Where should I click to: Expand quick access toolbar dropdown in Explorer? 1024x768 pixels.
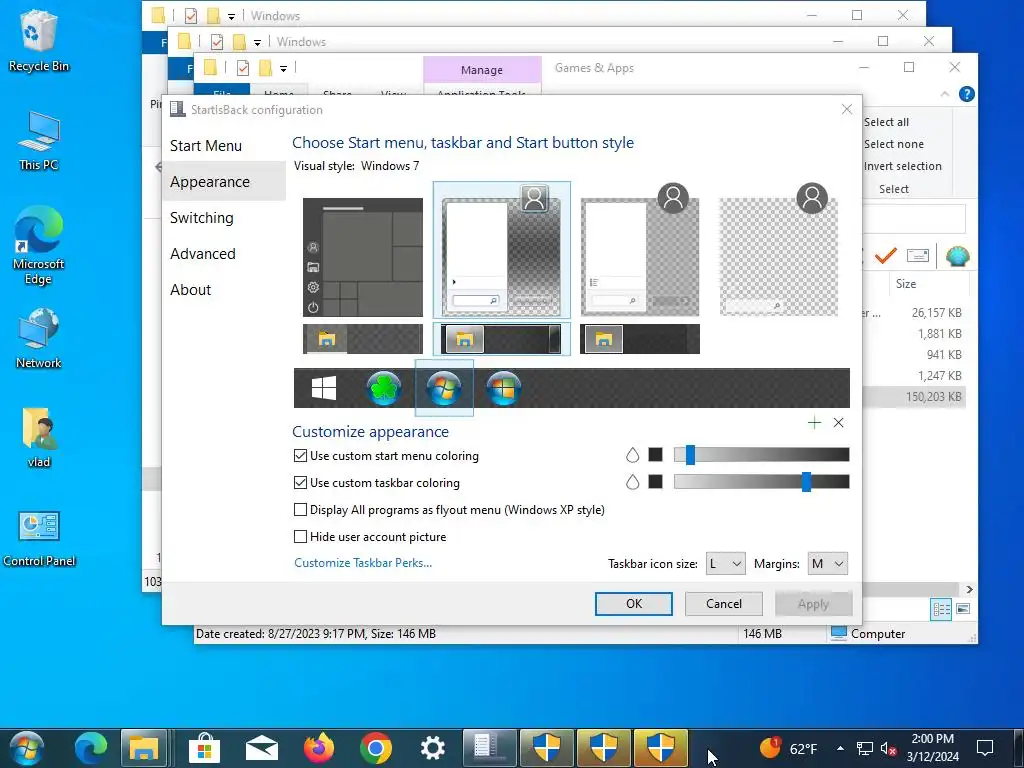pyautogui.click(x=283, y=69)
